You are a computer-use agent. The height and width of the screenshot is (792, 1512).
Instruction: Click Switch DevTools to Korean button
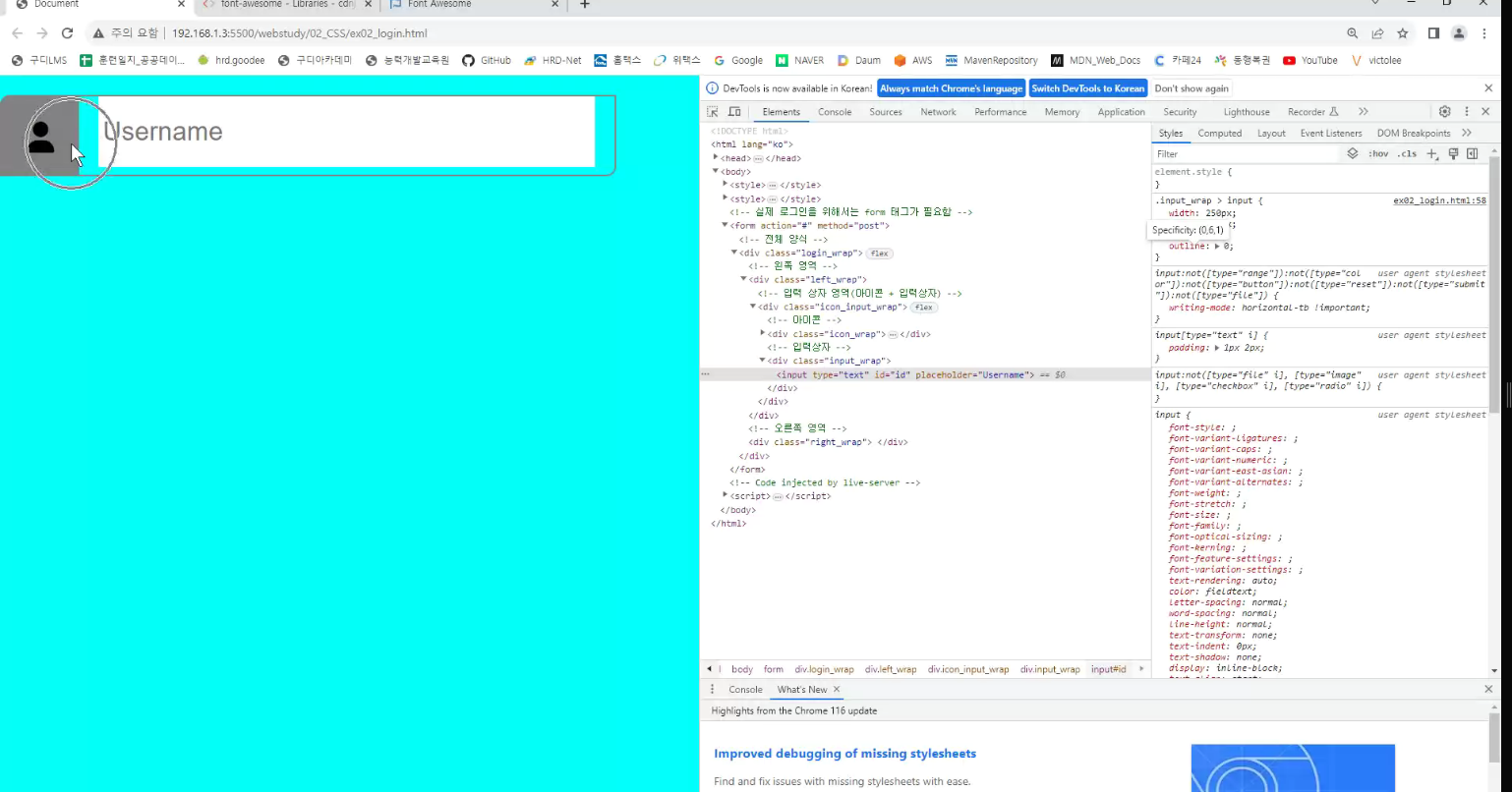[x=1087, y=88]
